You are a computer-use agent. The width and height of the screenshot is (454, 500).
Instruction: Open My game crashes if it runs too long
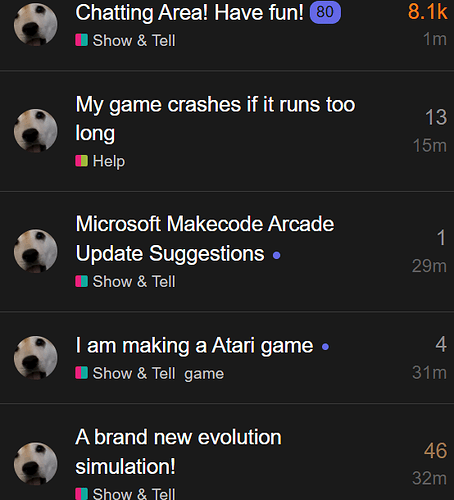[x=215, y=119]
